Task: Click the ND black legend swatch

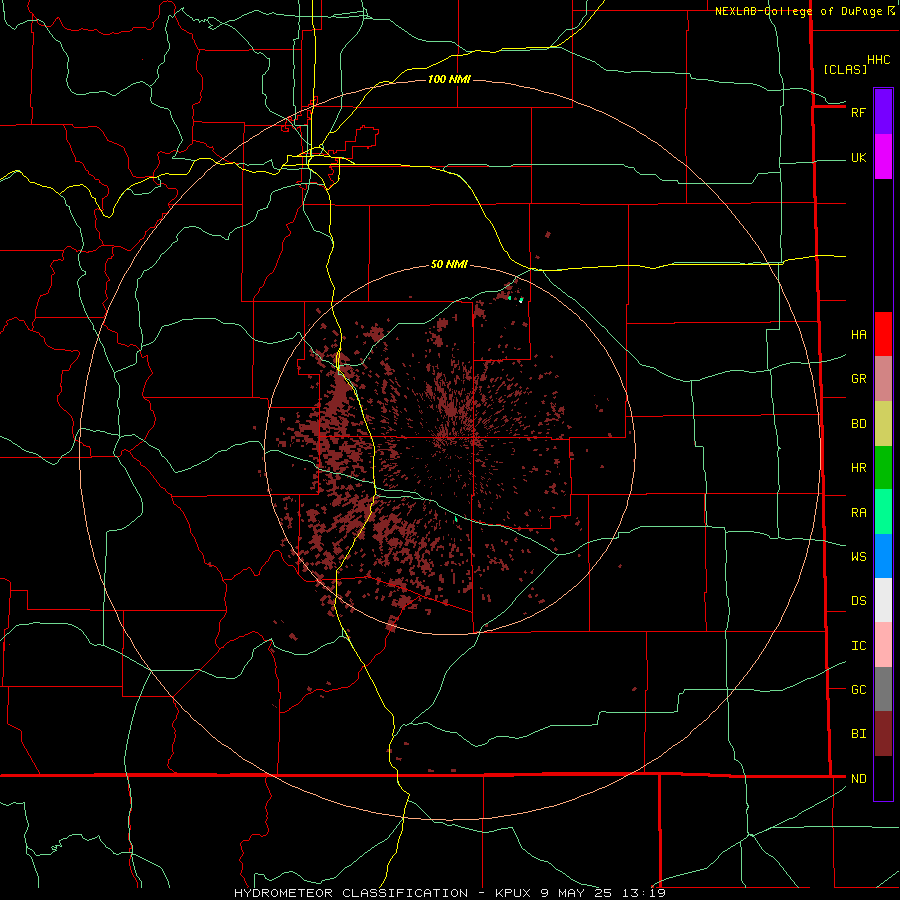Action: click(883, 778)
